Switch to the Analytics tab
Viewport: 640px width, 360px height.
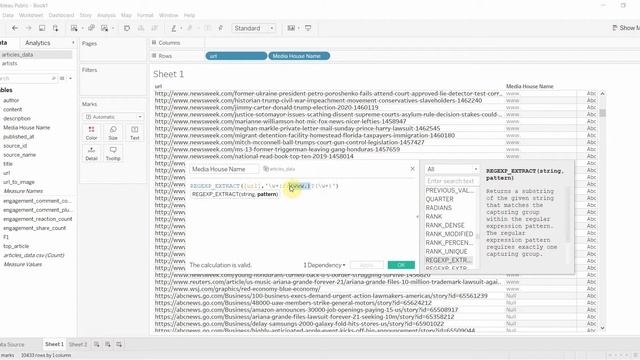click(38, 43)
